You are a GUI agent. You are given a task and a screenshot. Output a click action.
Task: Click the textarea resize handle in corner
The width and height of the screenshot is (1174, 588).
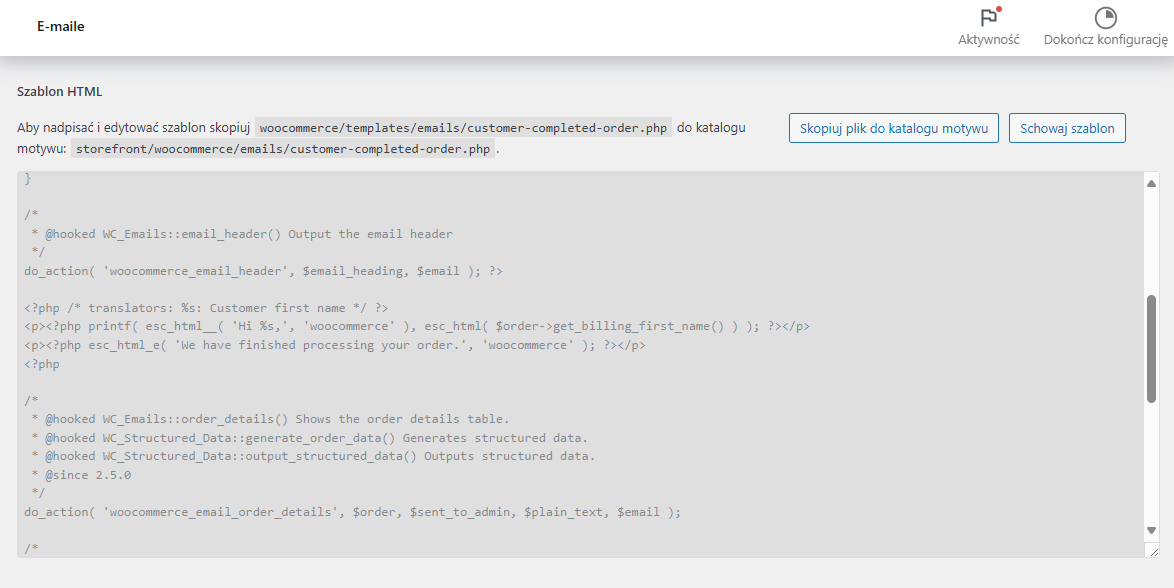[1152, 551]
